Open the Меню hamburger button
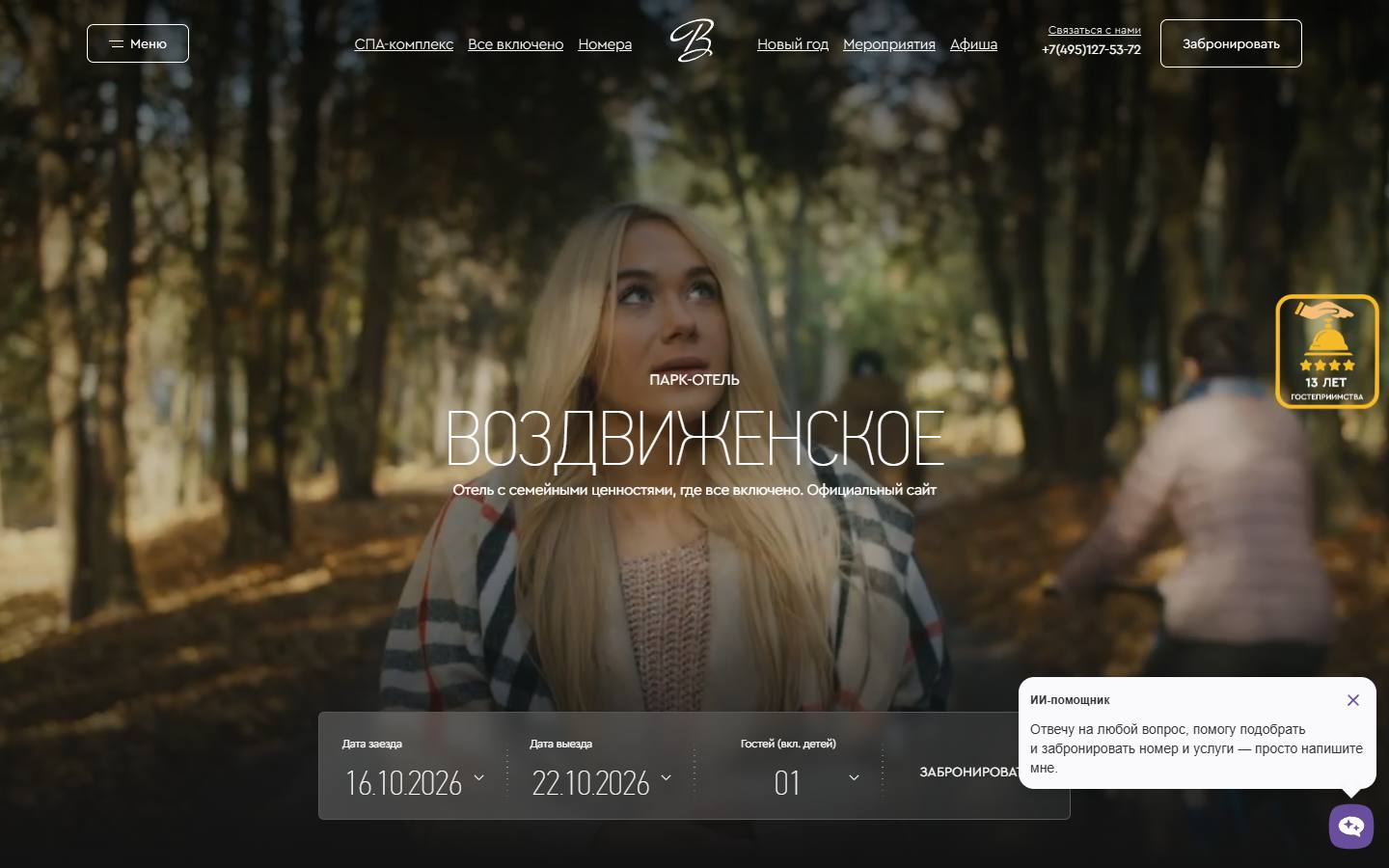1389x868 pixels. tap(138, 43)
